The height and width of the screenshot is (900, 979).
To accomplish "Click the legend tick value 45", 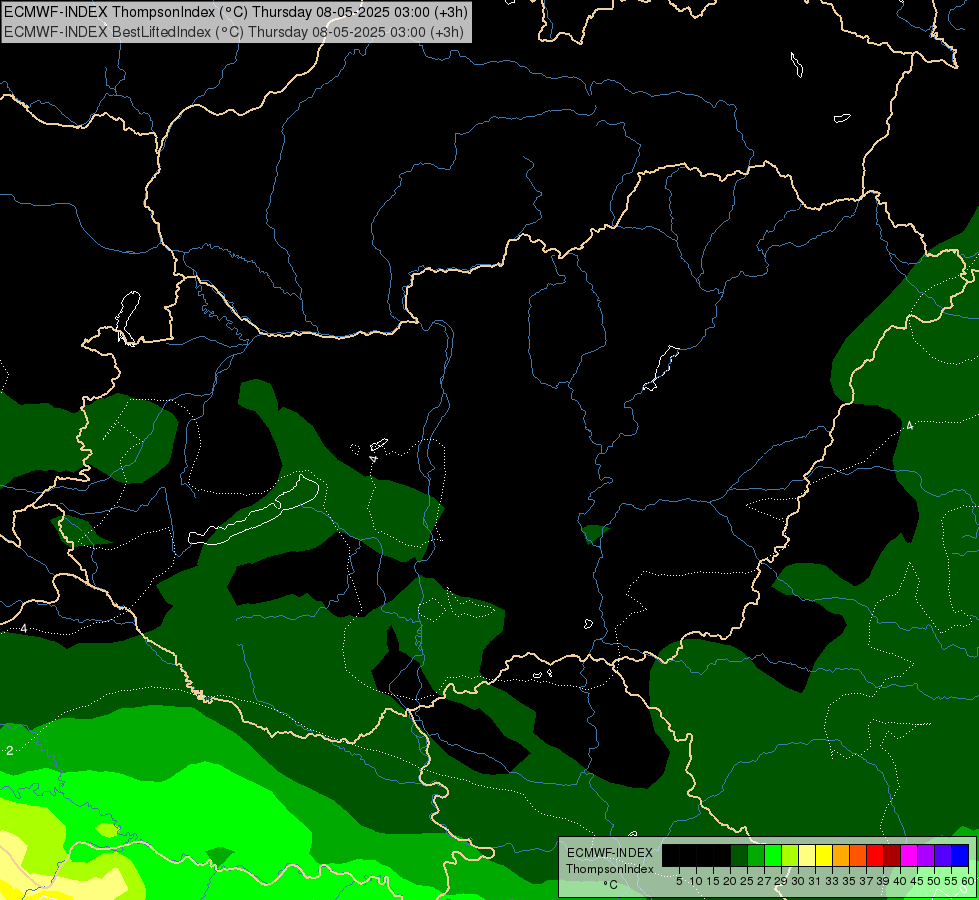I will click(x=917, y=881).
